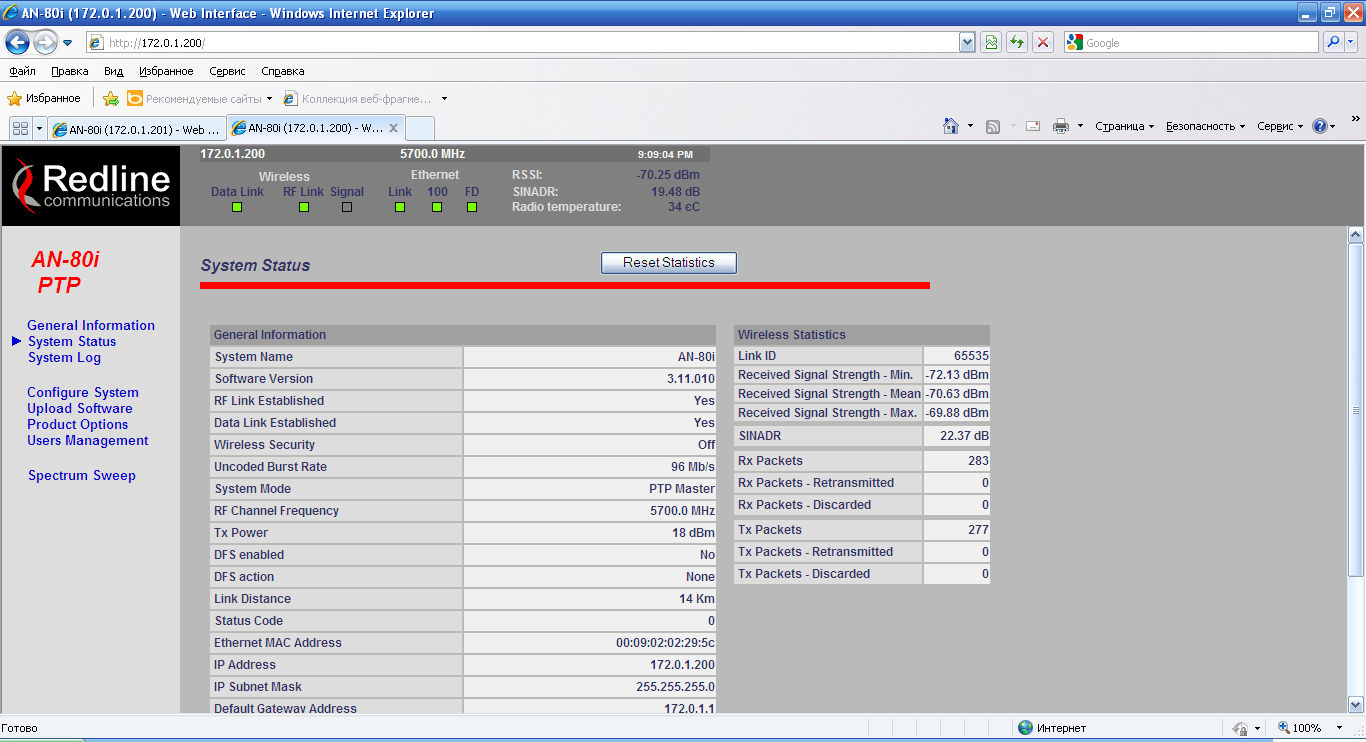Open the Вид menu
This screenshot has height=742, width=1366.
pyautogui.click(x=113, y=72)
